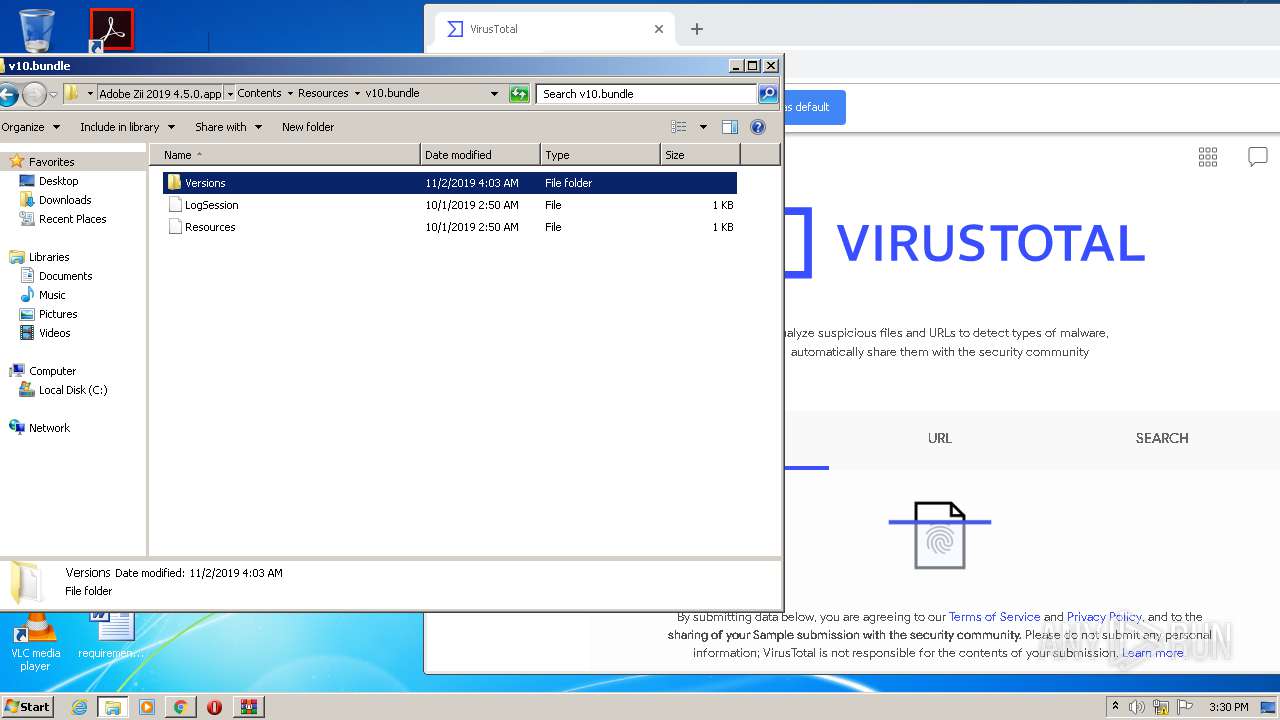Screen dimensions: 1280x720
Task: Open the Privacy Policy link
Action: click(x=1104, y=617)
